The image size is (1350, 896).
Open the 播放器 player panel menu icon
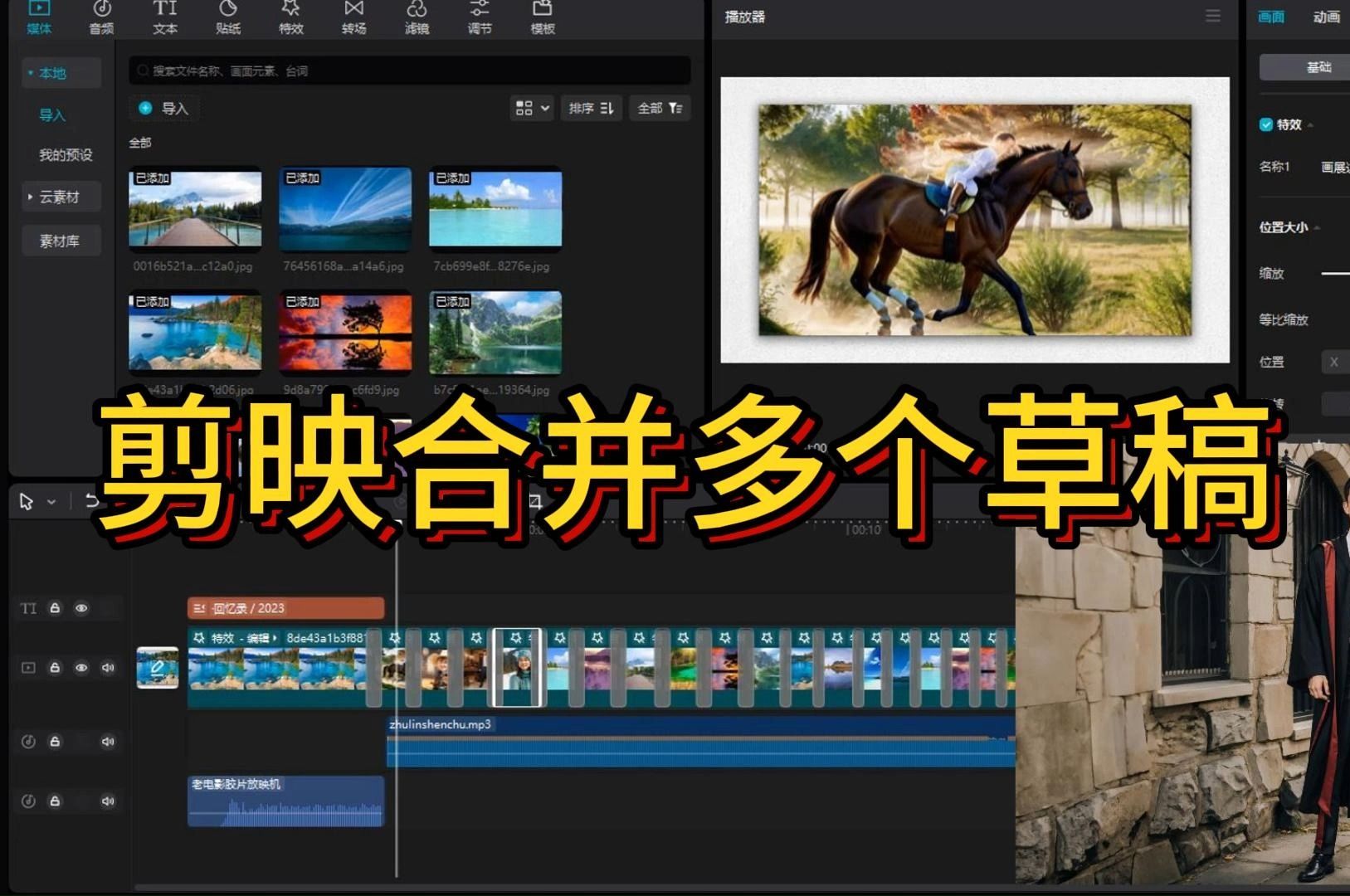(x=1213, y=16)
